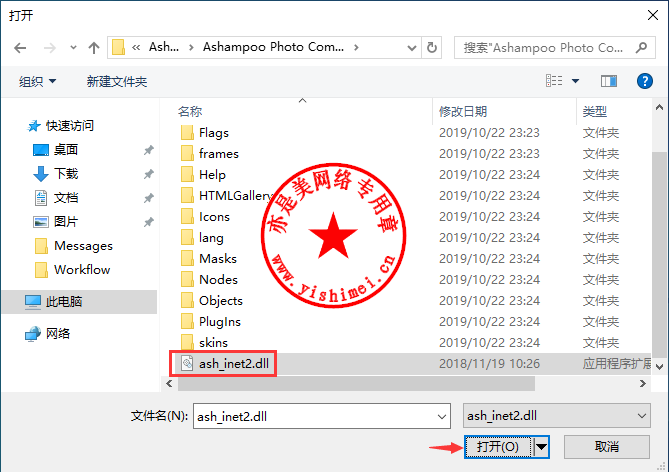
Task: Expand the address bar history dropdown
Action: [x=412, y=48]
